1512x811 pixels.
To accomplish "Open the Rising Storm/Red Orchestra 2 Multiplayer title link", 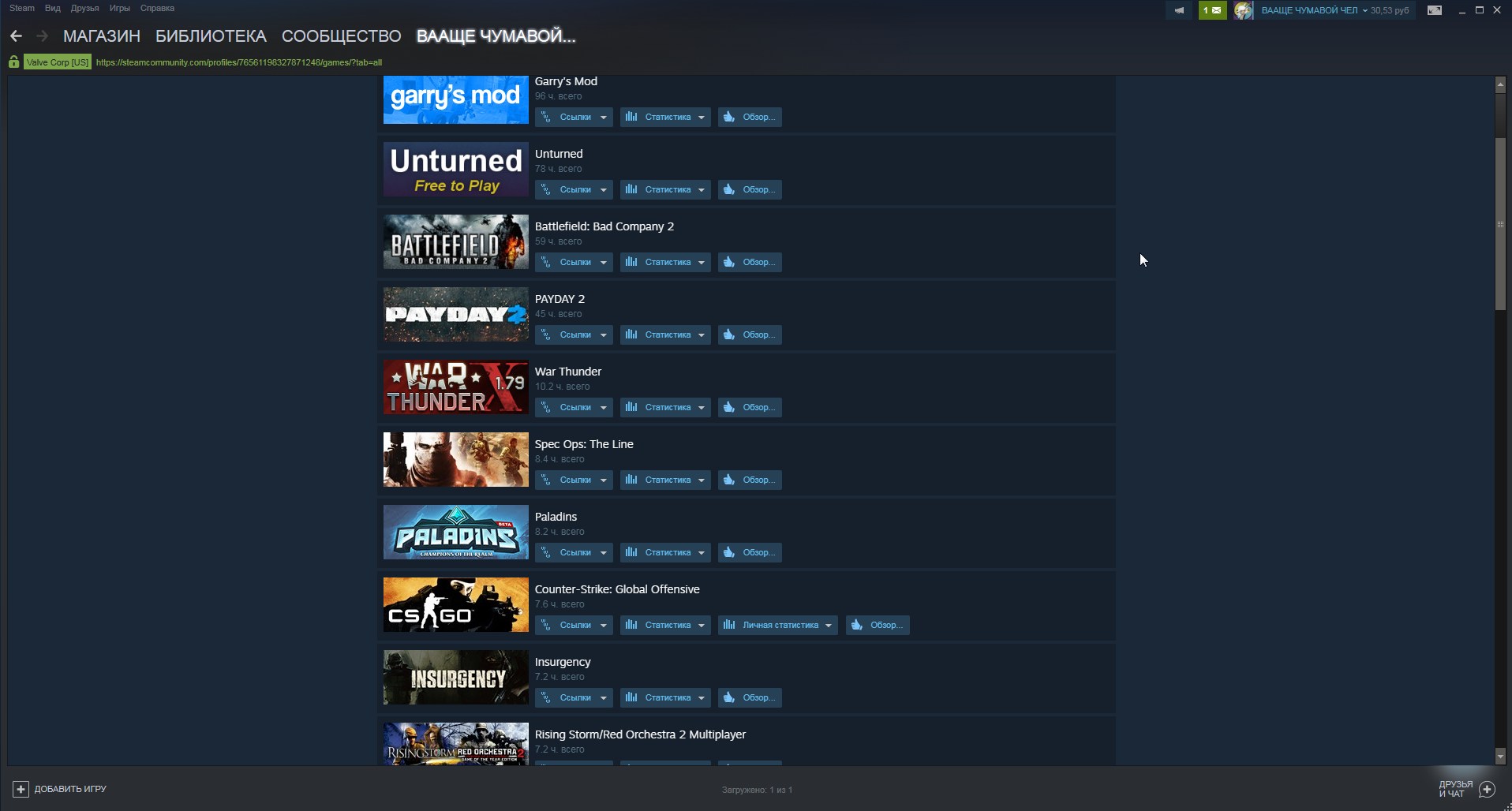I will tap(640, 734).
